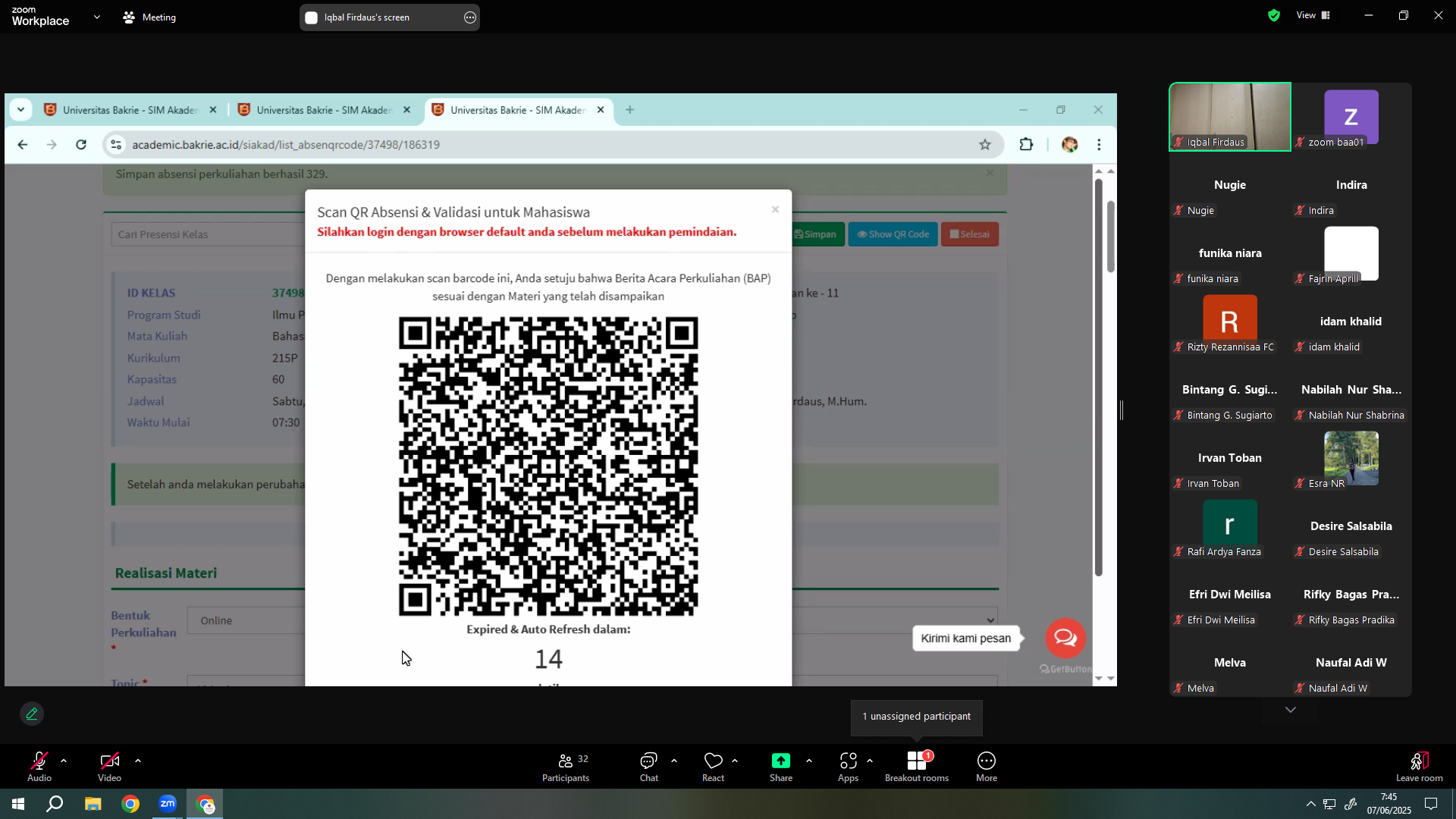Click the red Selesai button
This screenshot has width=1456, height=819.
970,234
